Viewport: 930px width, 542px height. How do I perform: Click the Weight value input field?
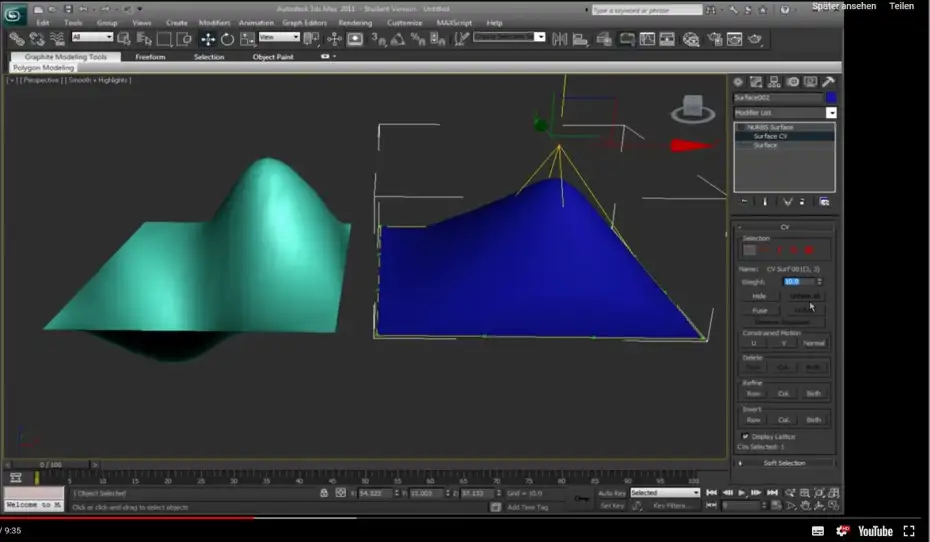[799, 282]
